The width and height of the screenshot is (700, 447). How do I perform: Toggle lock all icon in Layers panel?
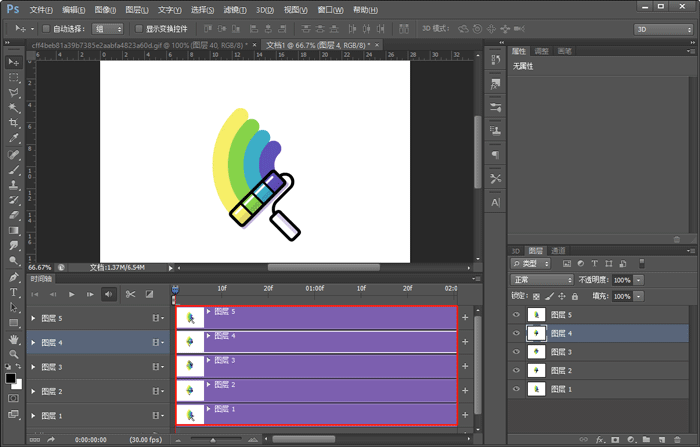click(575, 296)
